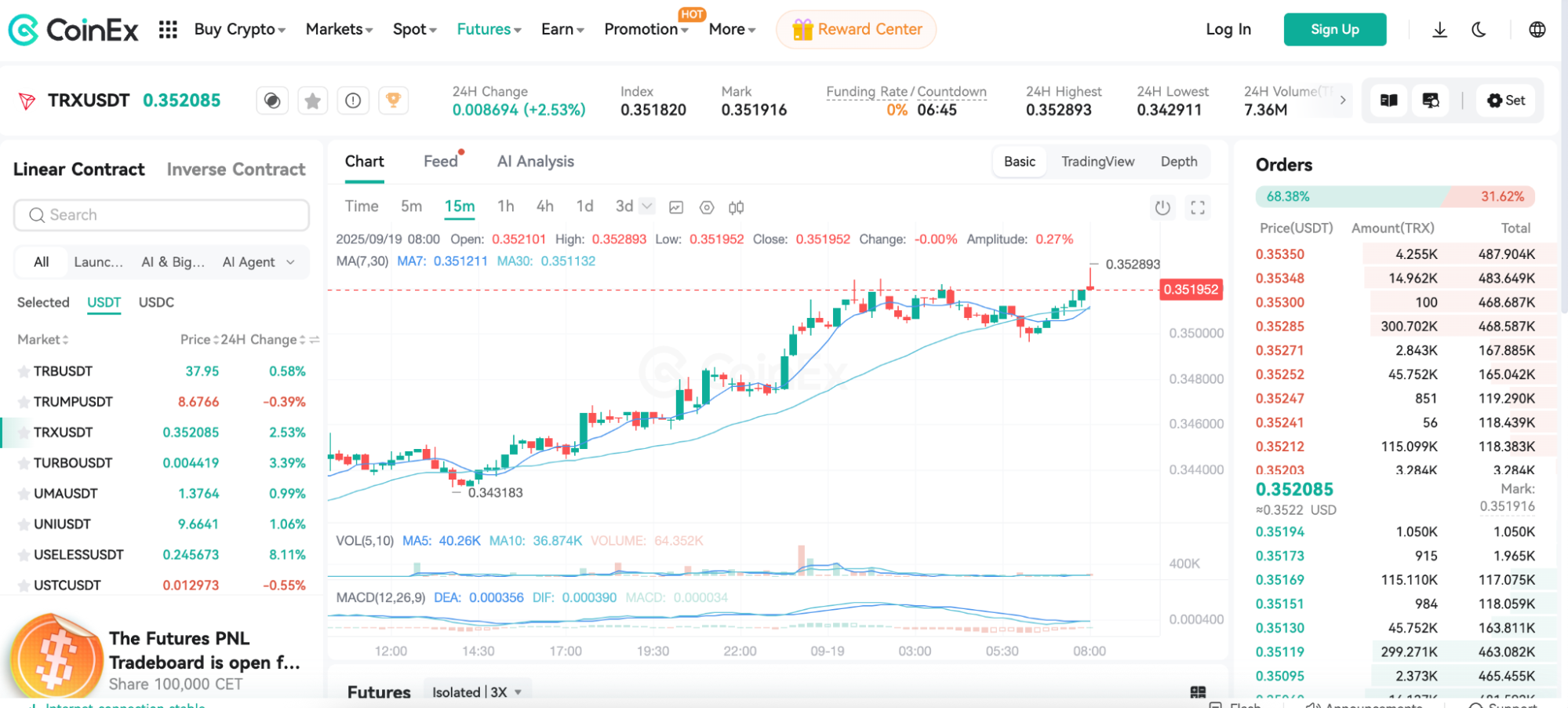
Task: Select the 1h interval
Action: pos(506,206)
